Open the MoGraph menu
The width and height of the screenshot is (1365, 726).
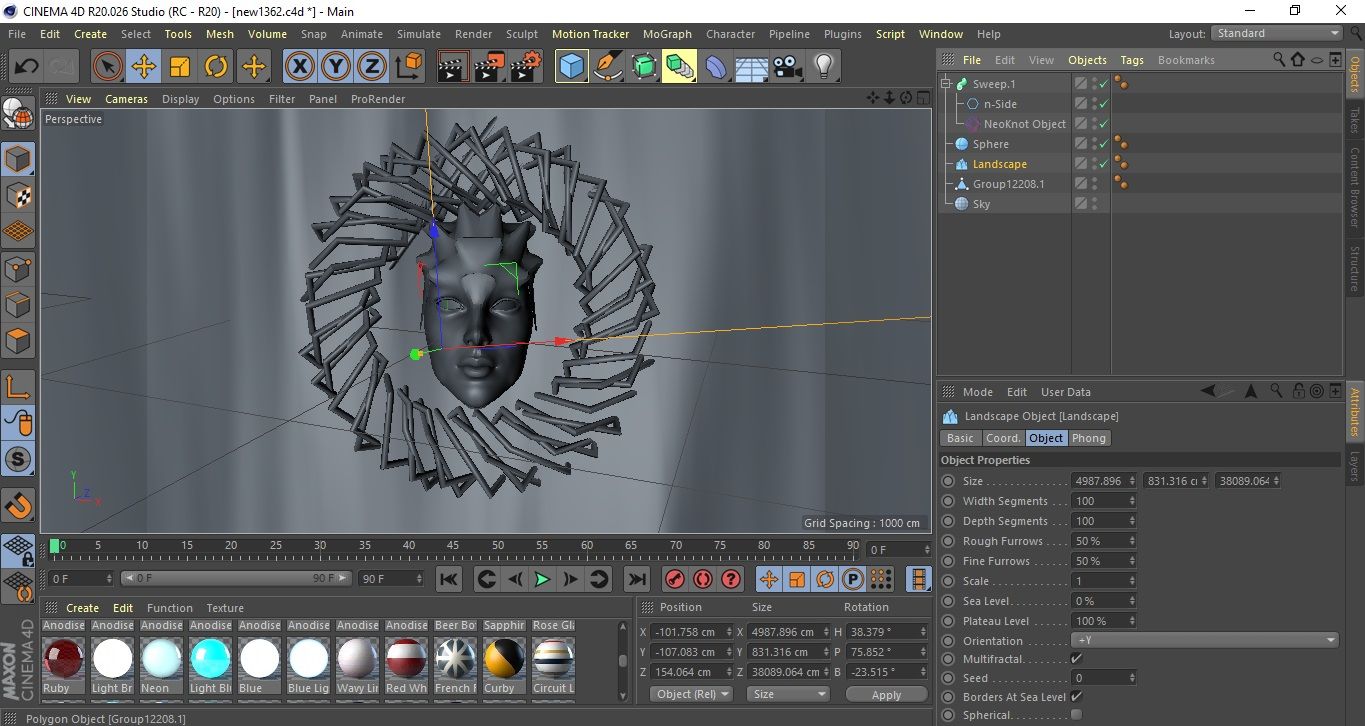pyautogui.click(x=667, y=34)
